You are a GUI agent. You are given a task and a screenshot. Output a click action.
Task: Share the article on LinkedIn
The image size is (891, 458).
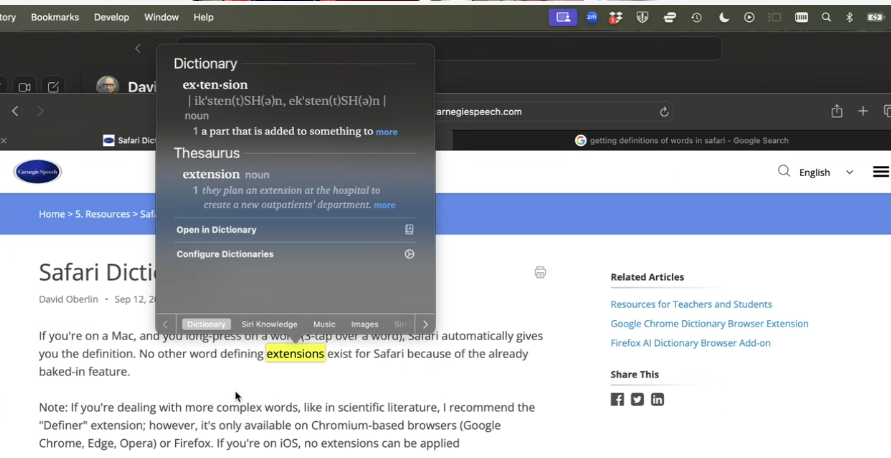657,399
